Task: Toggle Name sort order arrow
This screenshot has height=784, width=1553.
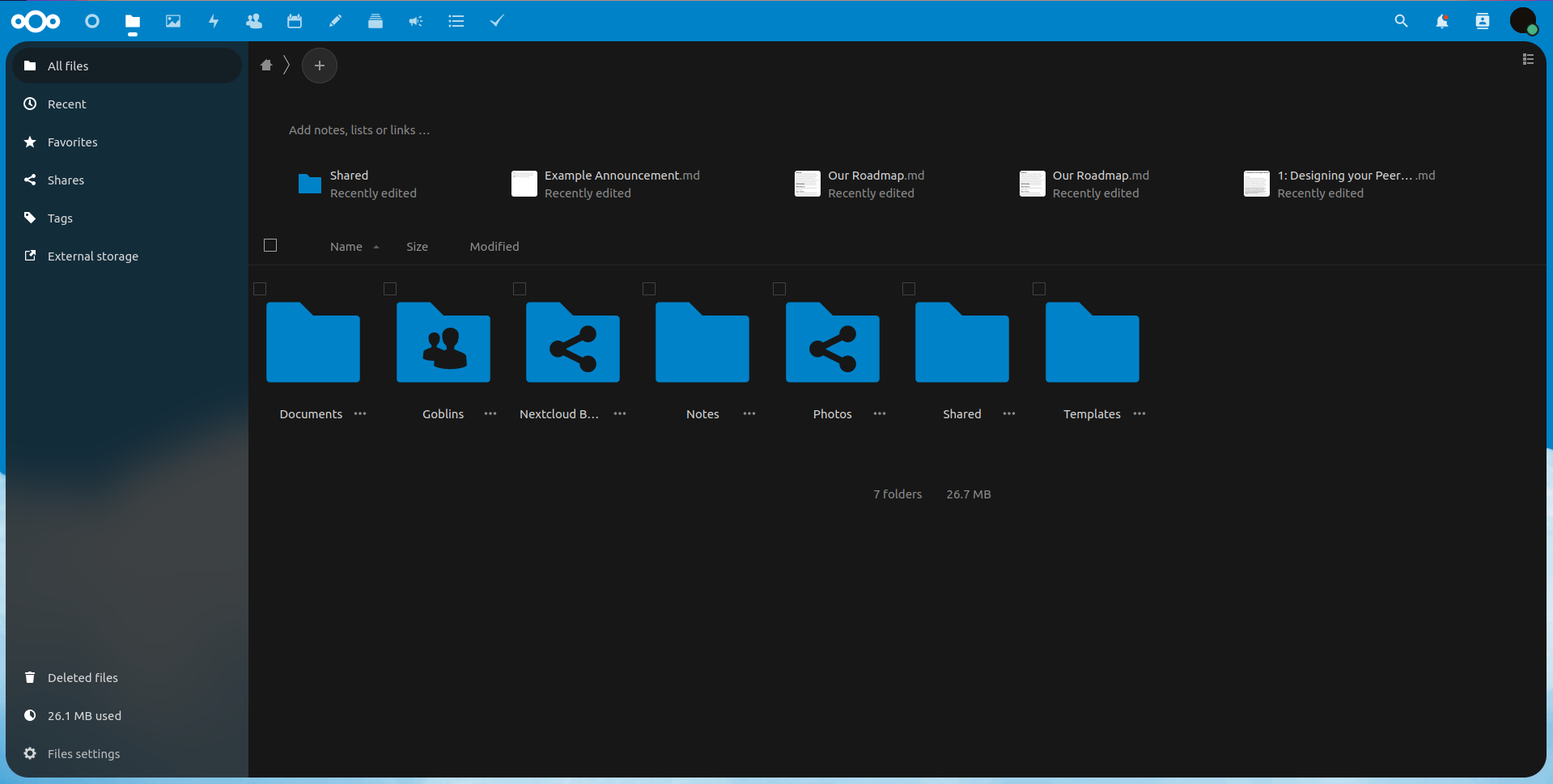Action: click(377, 247)
